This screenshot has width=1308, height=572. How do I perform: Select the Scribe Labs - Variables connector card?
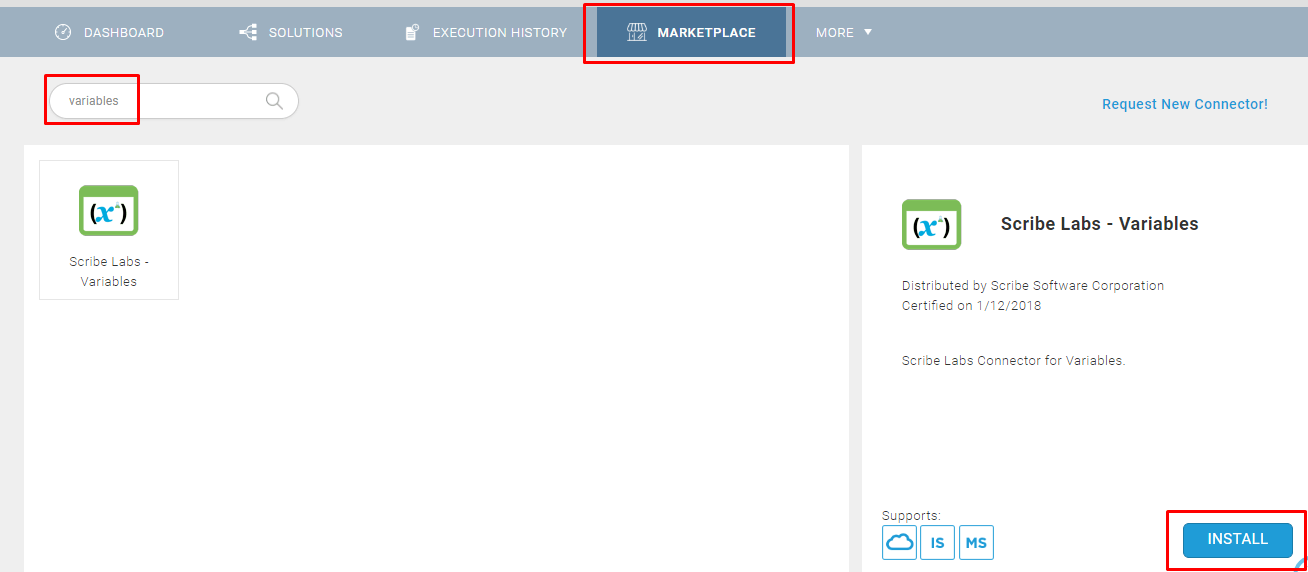pos(109,230)
